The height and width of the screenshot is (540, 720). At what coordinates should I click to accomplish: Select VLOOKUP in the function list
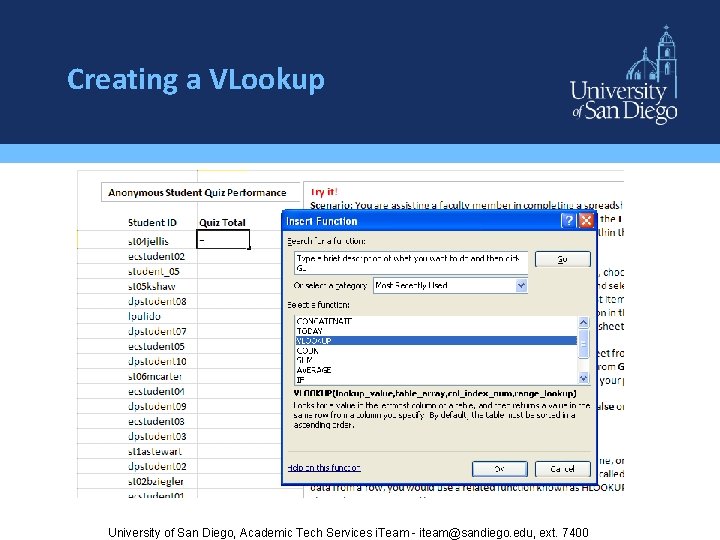(436, 341)
